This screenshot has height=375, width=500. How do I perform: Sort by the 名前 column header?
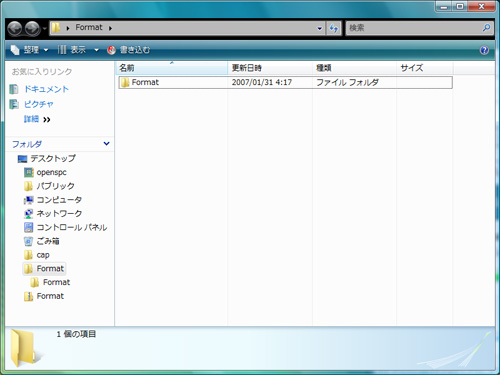pyautogui.click(x=172, y=68)
